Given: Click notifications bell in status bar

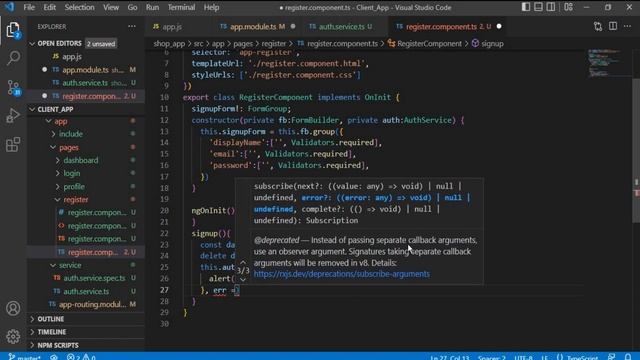Looking at the screenshot, I should pos(628,357).
